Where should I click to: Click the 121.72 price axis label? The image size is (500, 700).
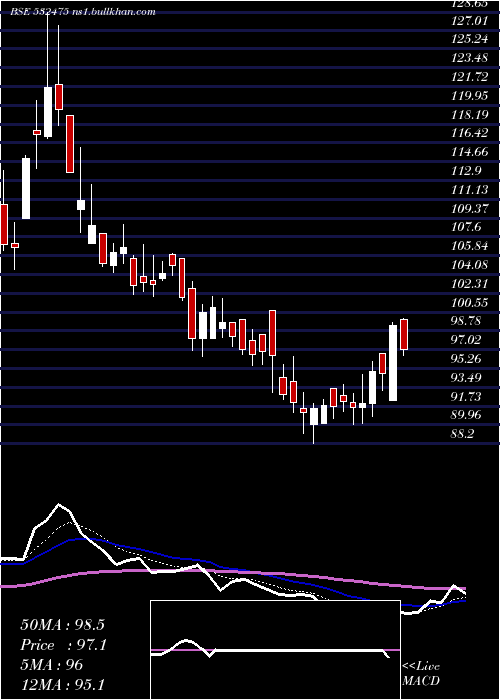coord(469,77)
